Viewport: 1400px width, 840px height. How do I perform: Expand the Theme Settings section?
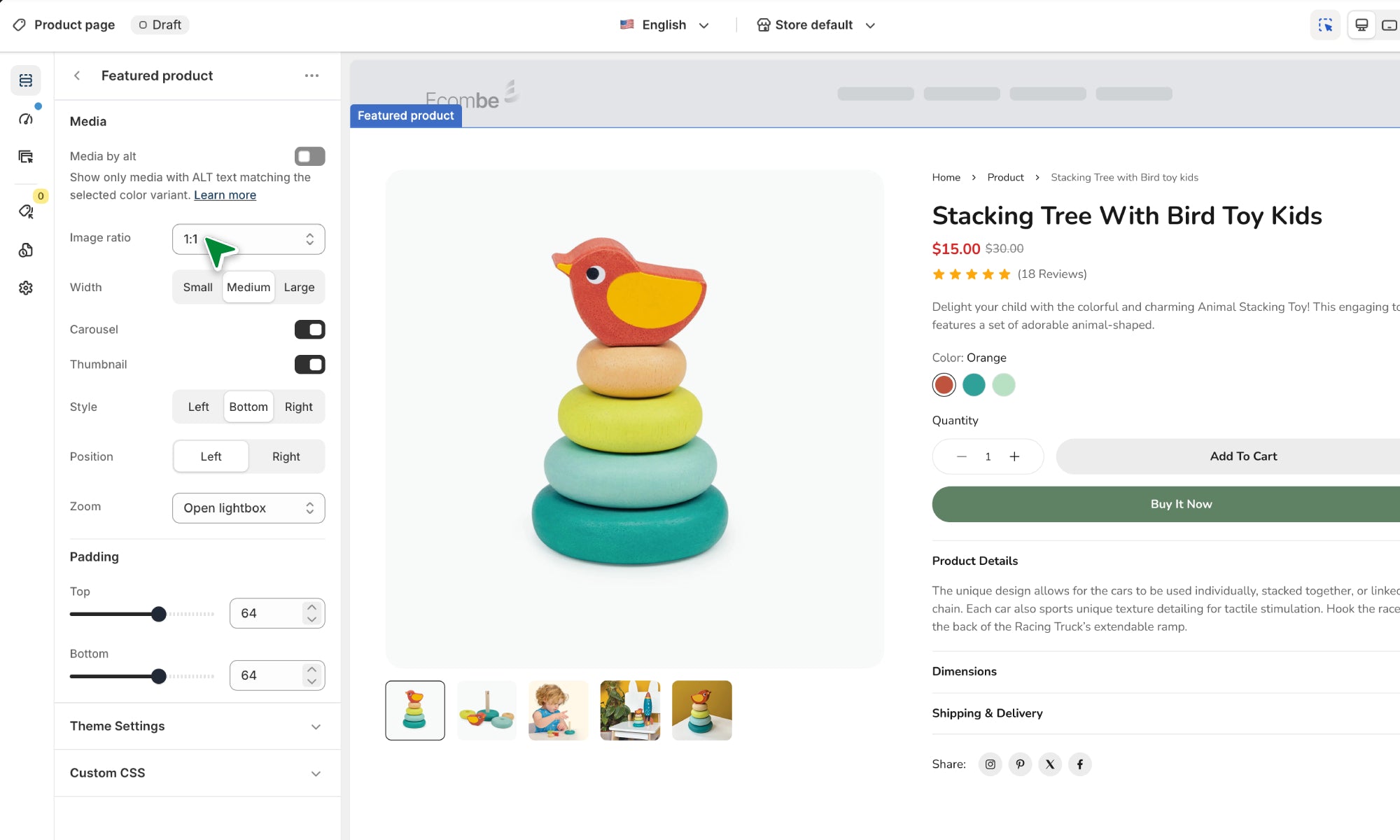(196, 726)
